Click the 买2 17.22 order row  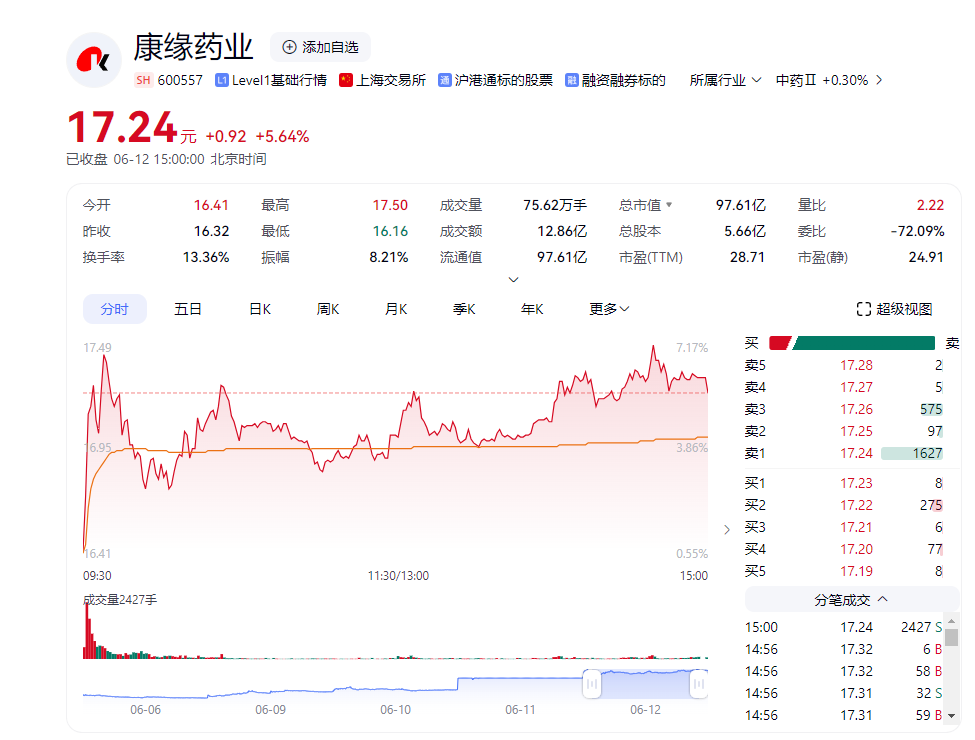click(x=844, y=505)
